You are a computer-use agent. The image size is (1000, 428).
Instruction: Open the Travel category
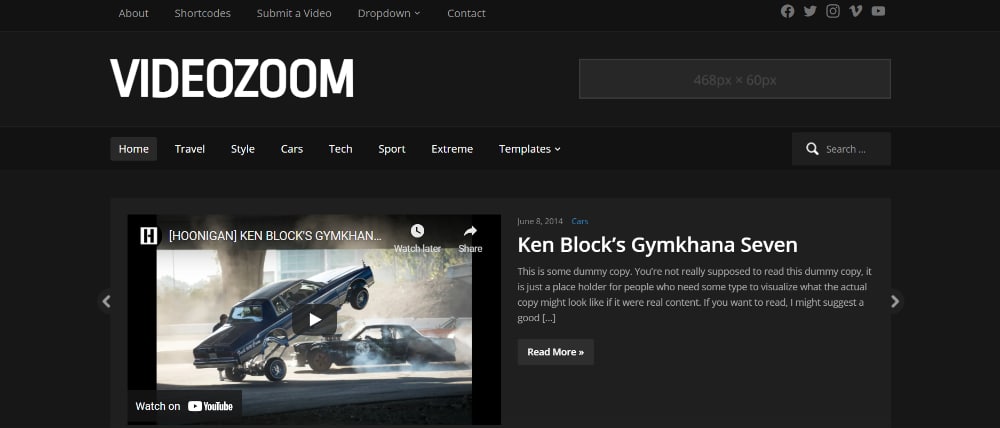(190, 149)
